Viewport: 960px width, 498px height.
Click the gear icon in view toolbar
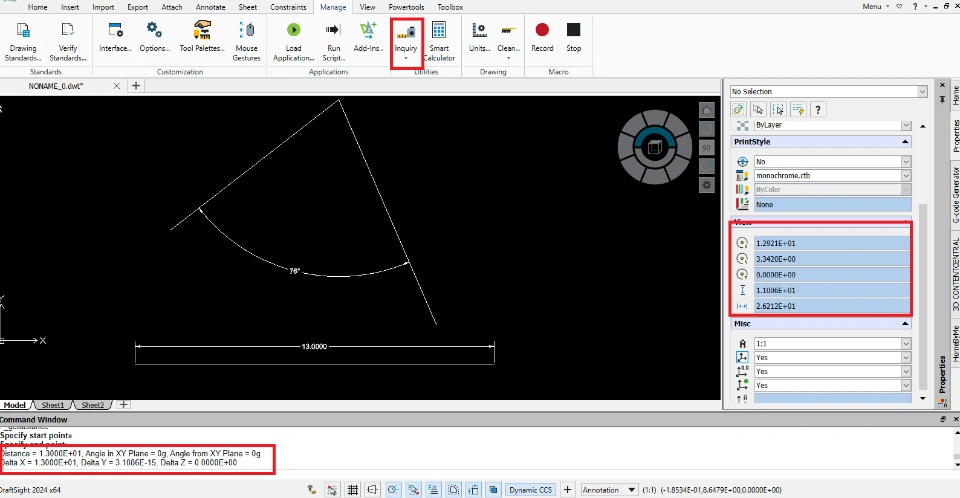click(x=707, y=184)
